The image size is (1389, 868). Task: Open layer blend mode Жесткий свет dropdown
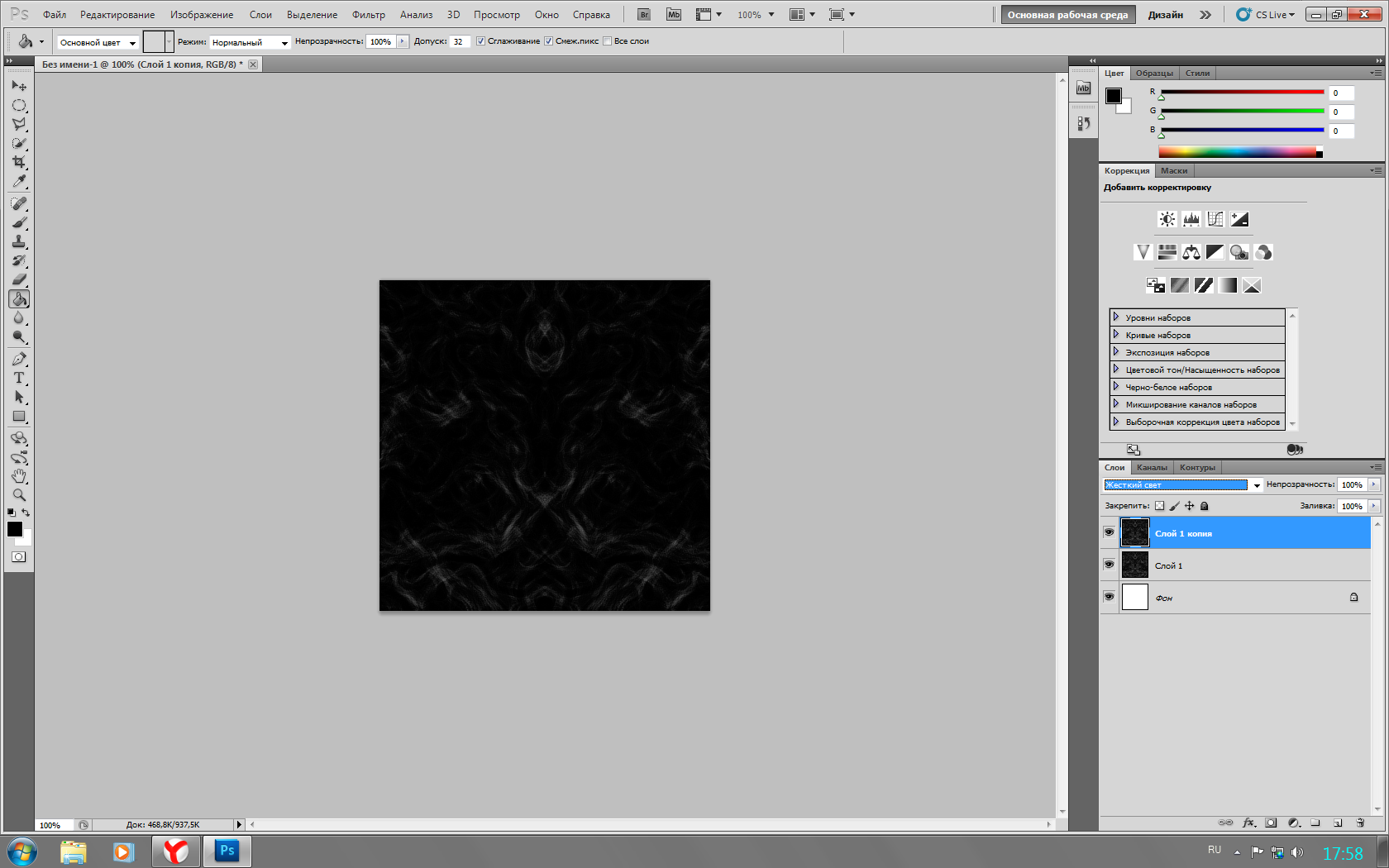[1182, 485]
